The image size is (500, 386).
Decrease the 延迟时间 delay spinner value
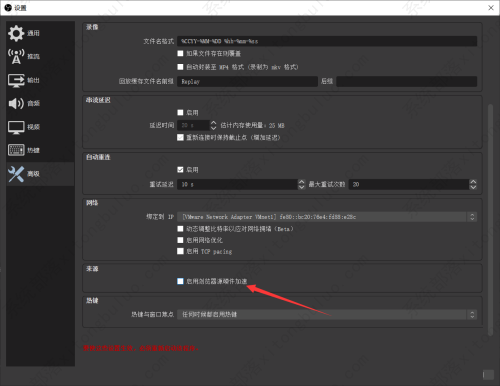(x=213, y=128)
